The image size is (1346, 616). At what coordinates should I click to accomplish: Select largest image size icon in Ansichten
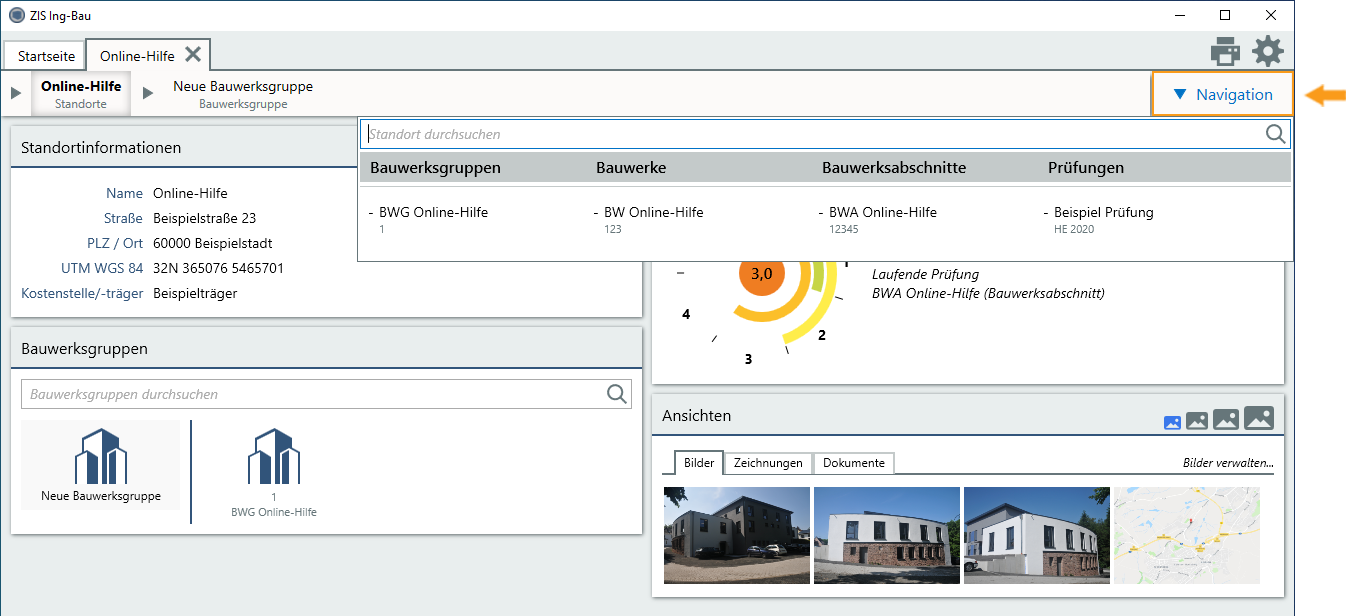(1259, 418)
